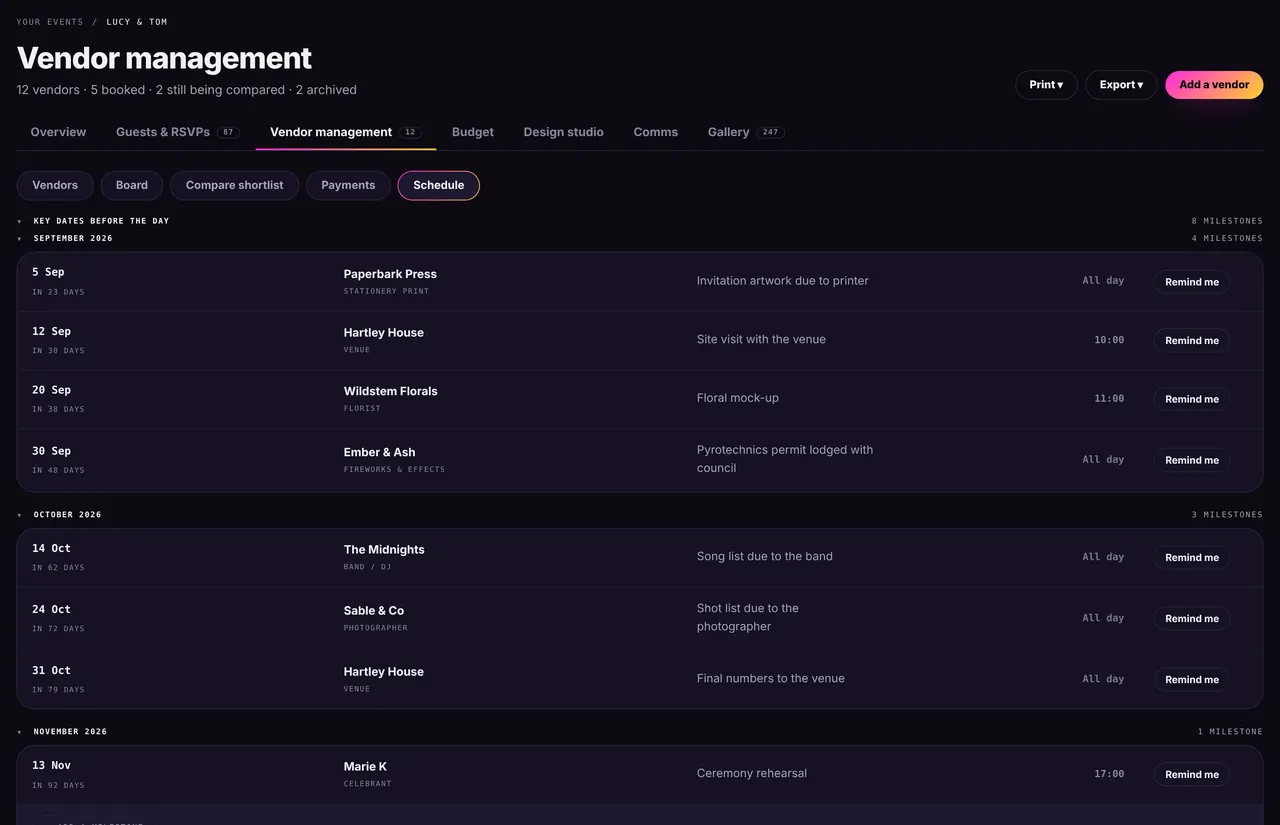Open the Compare shortlist view

pos(235,185)
